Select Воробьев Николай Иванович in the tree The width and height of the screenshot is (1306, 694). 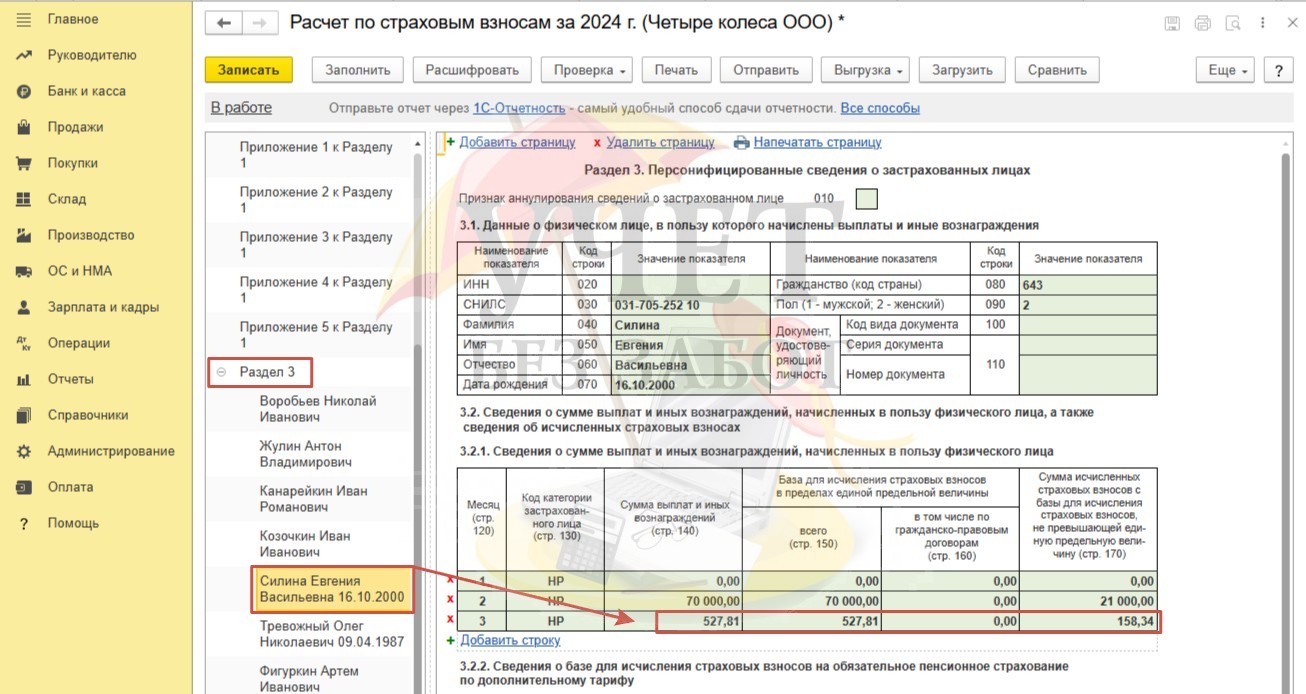tap(318, 409)
